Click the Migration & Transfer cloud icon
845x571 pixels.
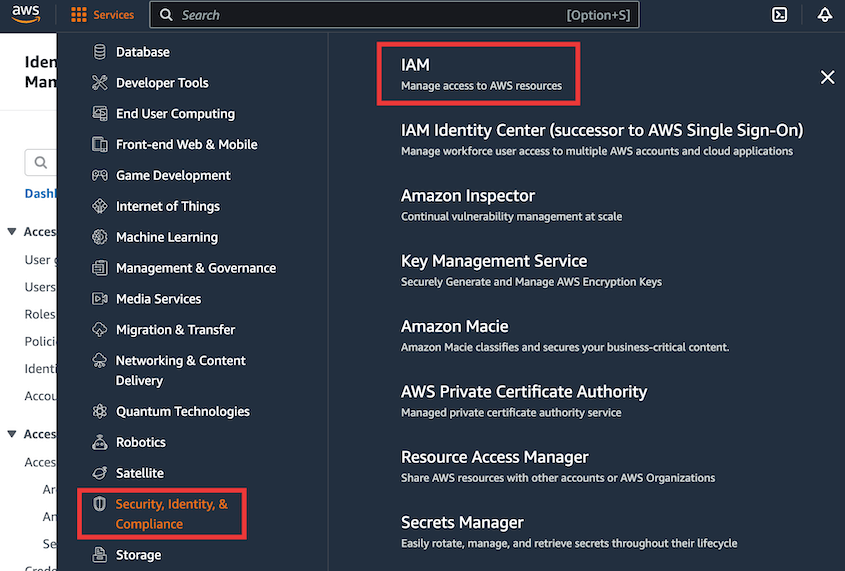[x=100, y=330]
